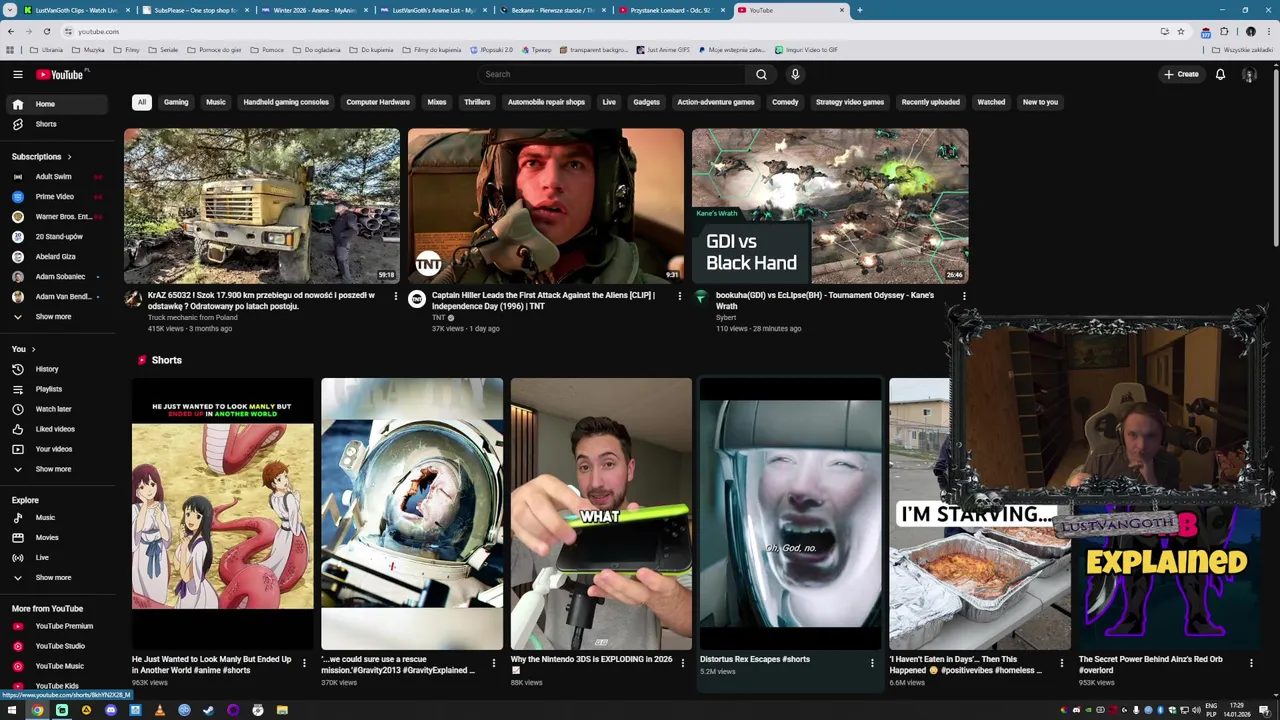This screenshot has height=720, width=1280.
Task: Select the New to you chip
Action: point(1040,102)
